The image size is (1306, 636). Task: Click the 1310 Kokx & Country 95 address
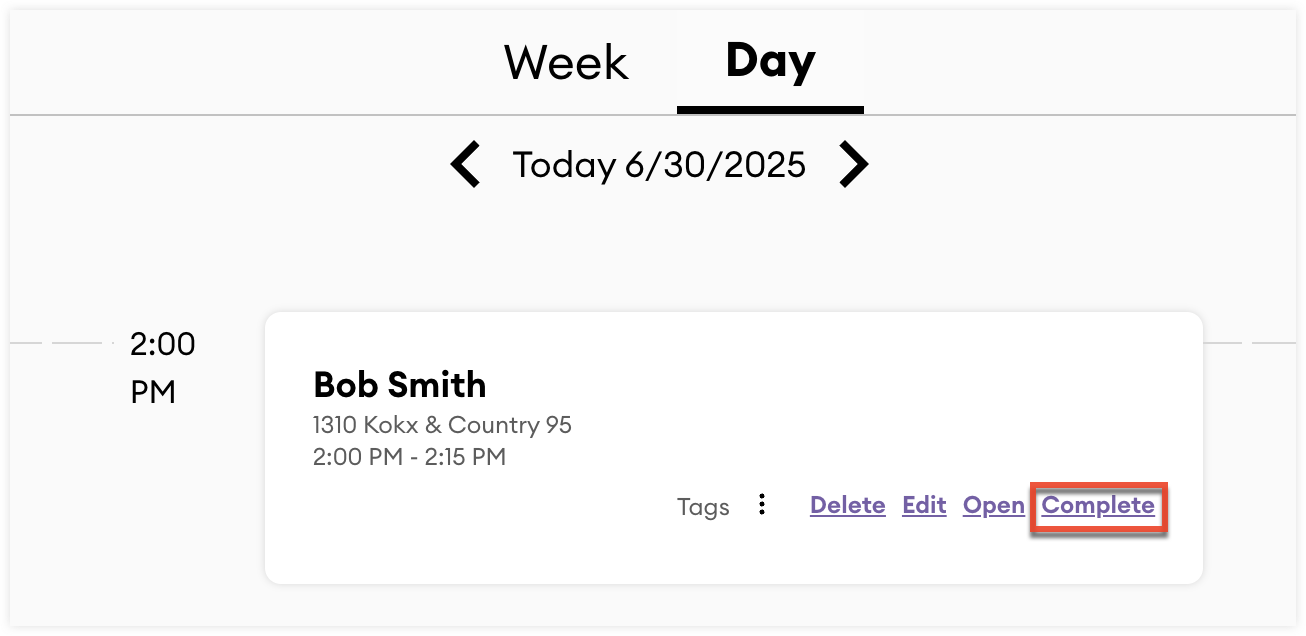point(442,425)
